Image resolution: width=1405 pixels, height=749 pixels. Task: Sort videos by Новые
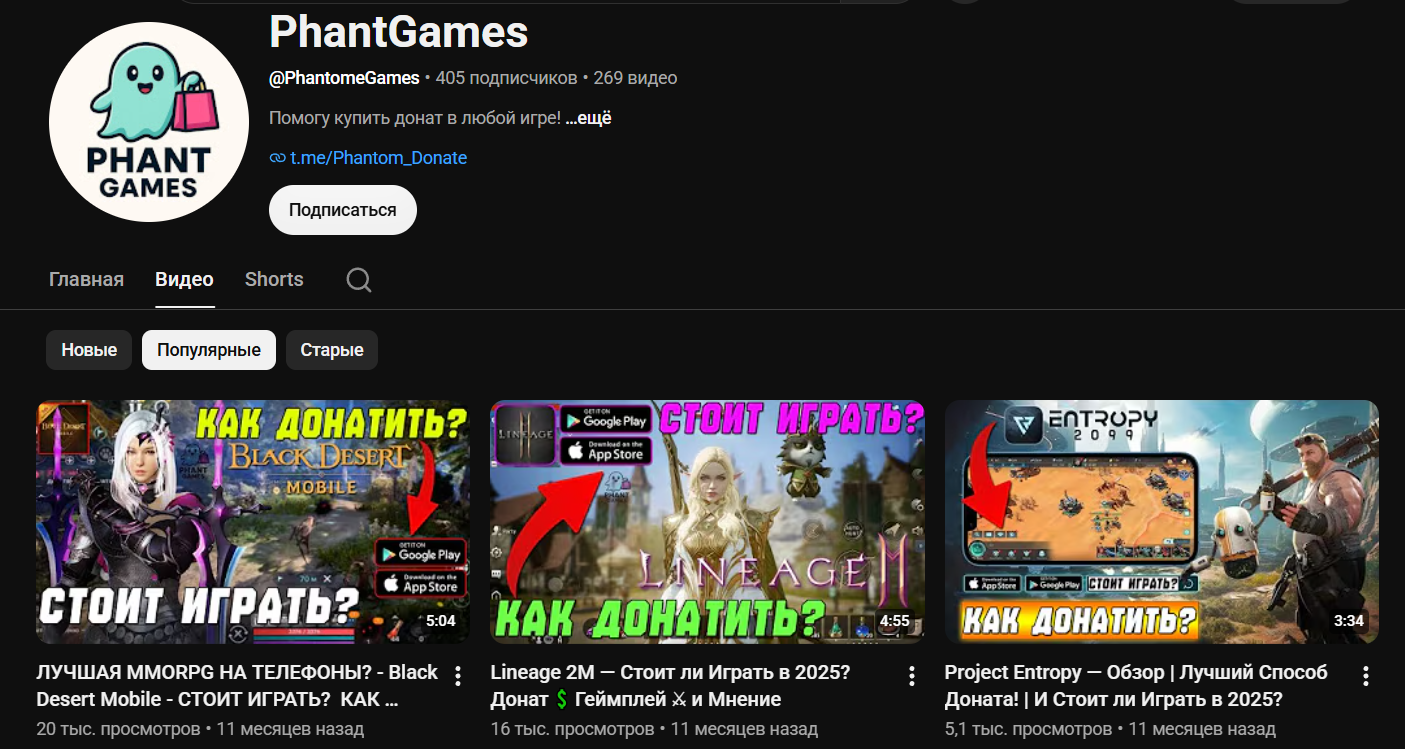[x=89, y=350]
